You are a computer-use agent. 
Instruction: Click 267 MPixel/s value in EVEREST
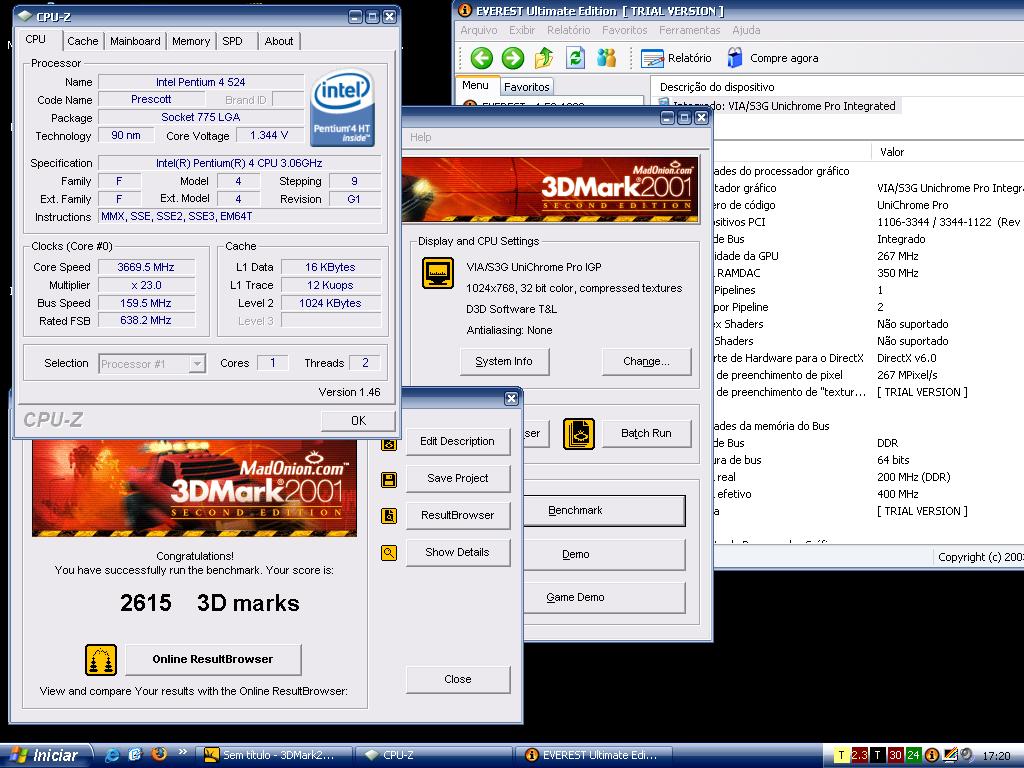(907, 375)
